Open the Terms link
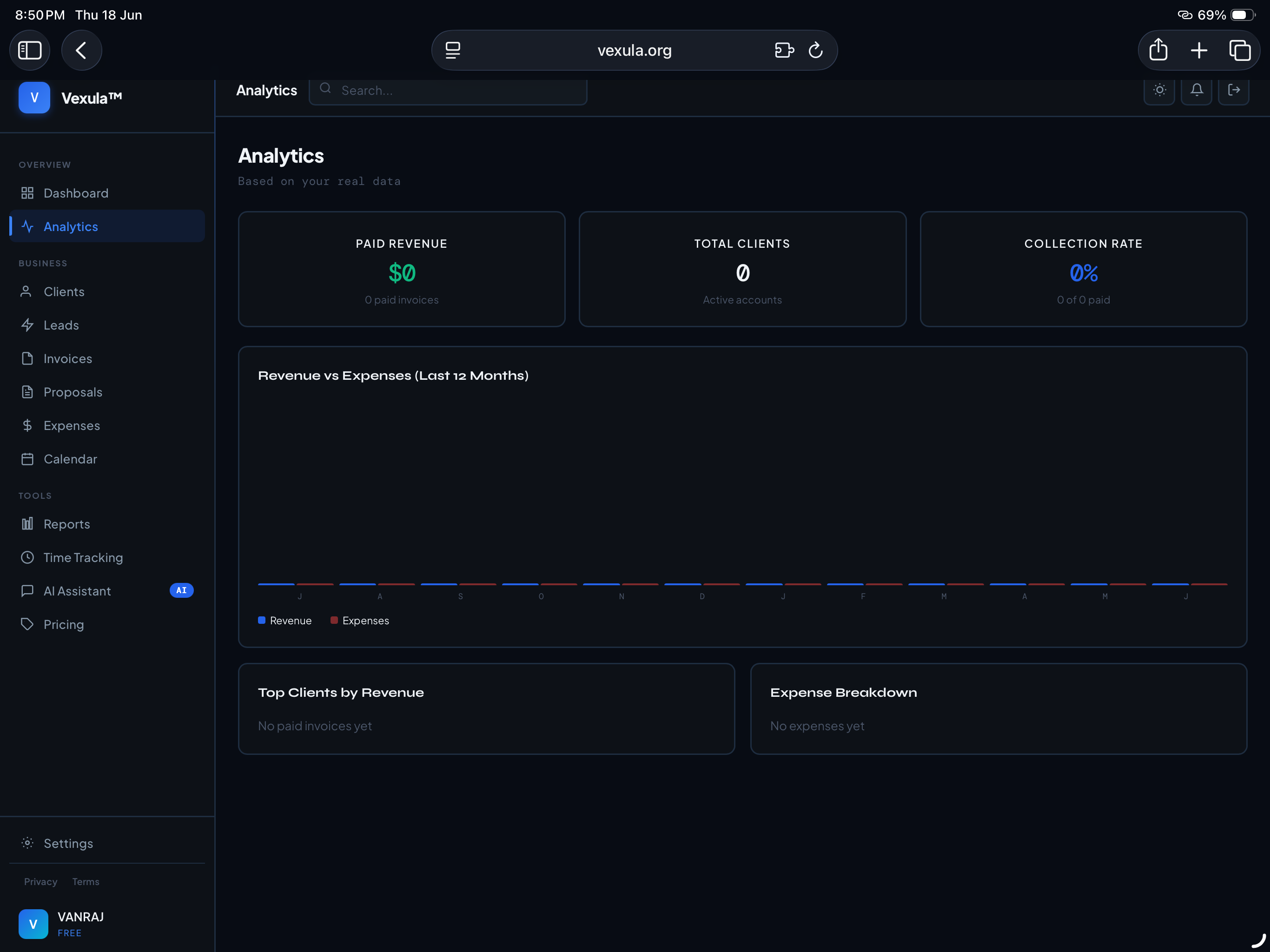 [x=86, y=881]
